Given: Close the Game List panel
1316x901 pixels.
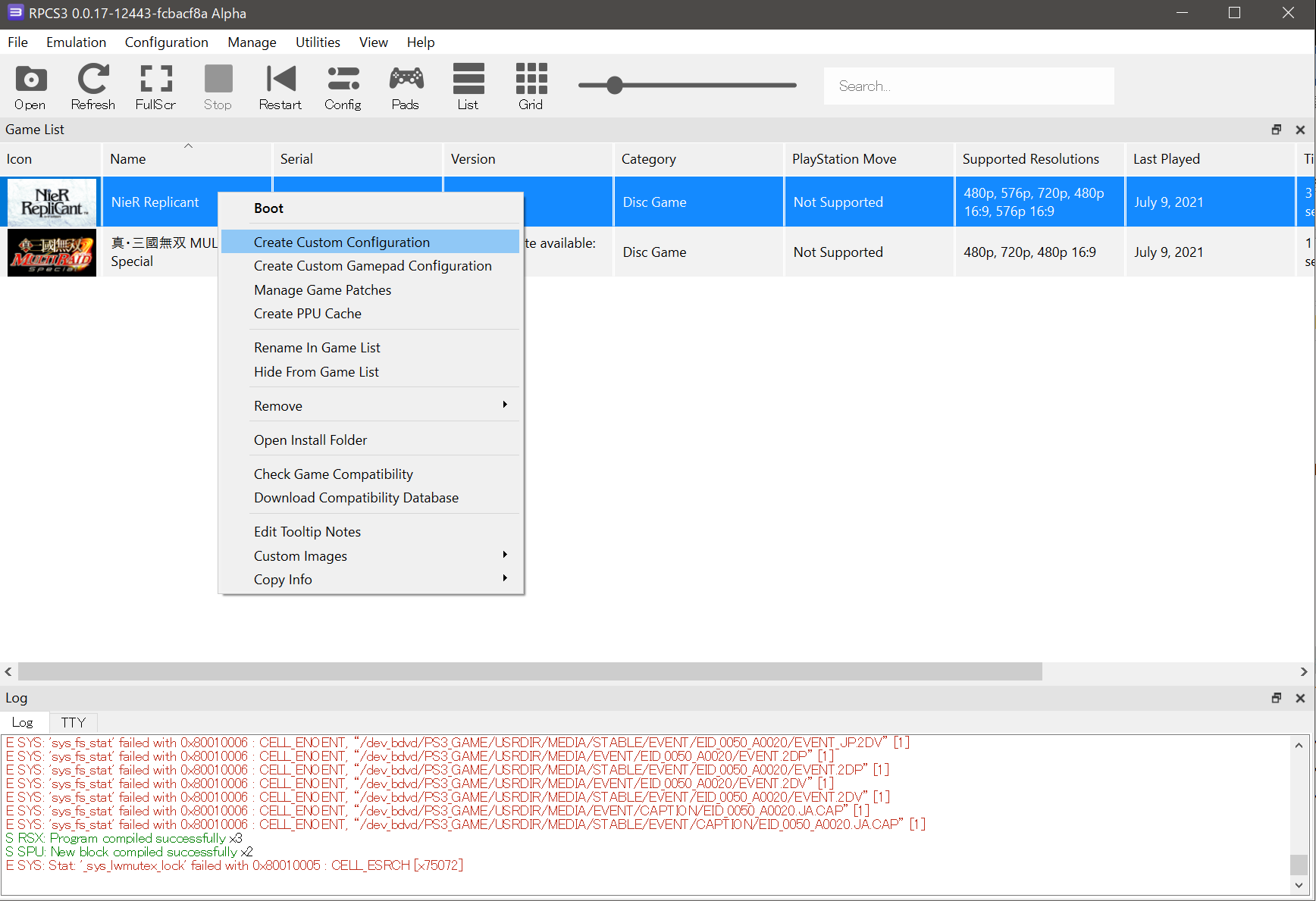Looking at the screenshot, I should pyautogui.click(x=1300, y=130).
